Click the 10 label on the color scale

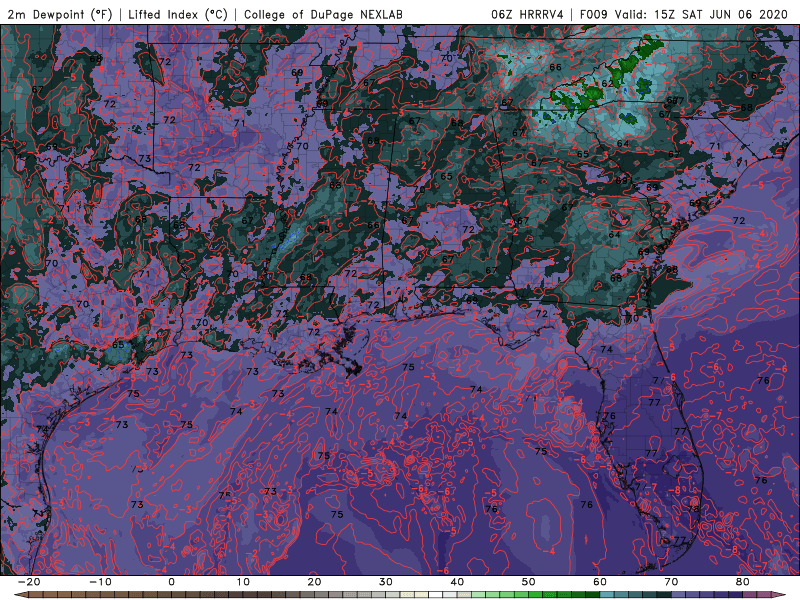(243, 582)
